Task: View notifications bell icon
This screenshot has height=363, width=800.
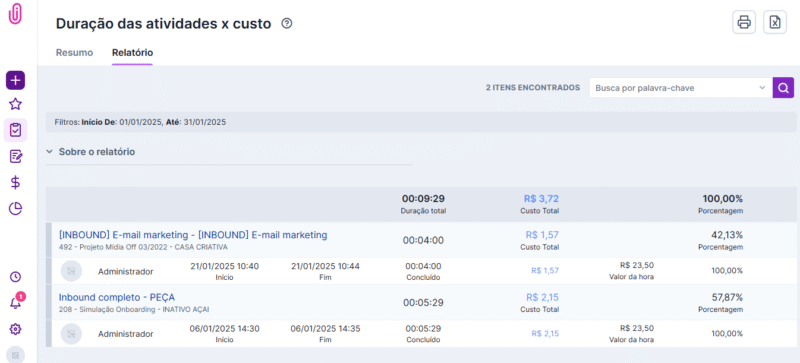Action: point(15,302)
